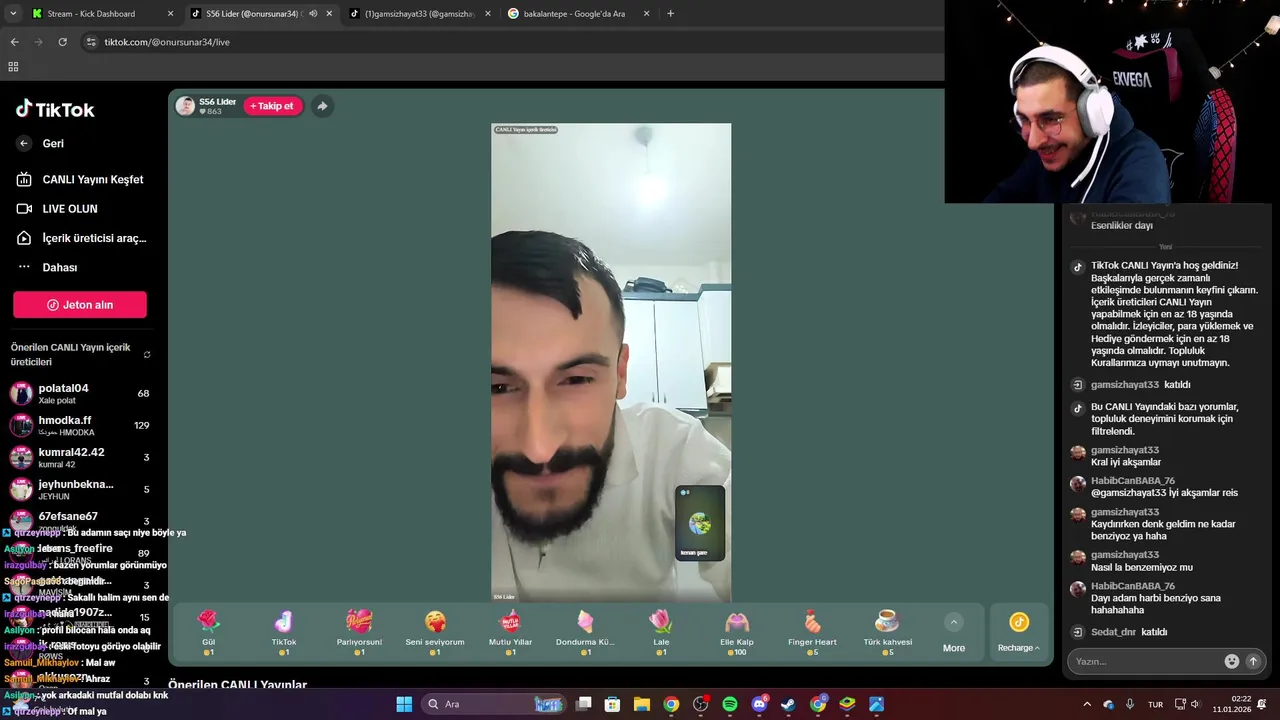Open File Explorer from taskbar
The image size is (1280, 720).
[642, 704]
